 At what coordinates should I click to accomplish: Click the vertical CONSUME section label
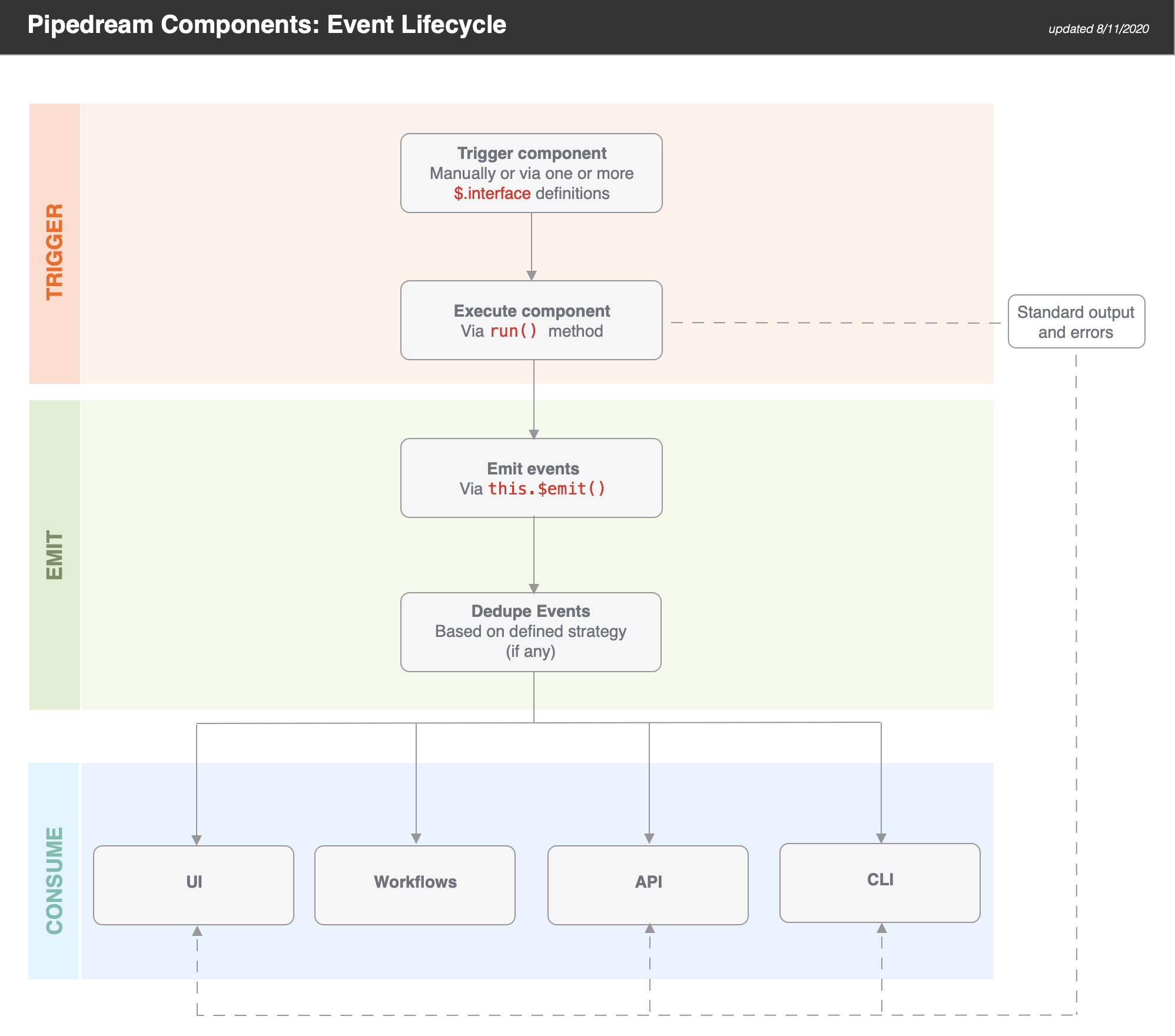click(x=55, y=880)
